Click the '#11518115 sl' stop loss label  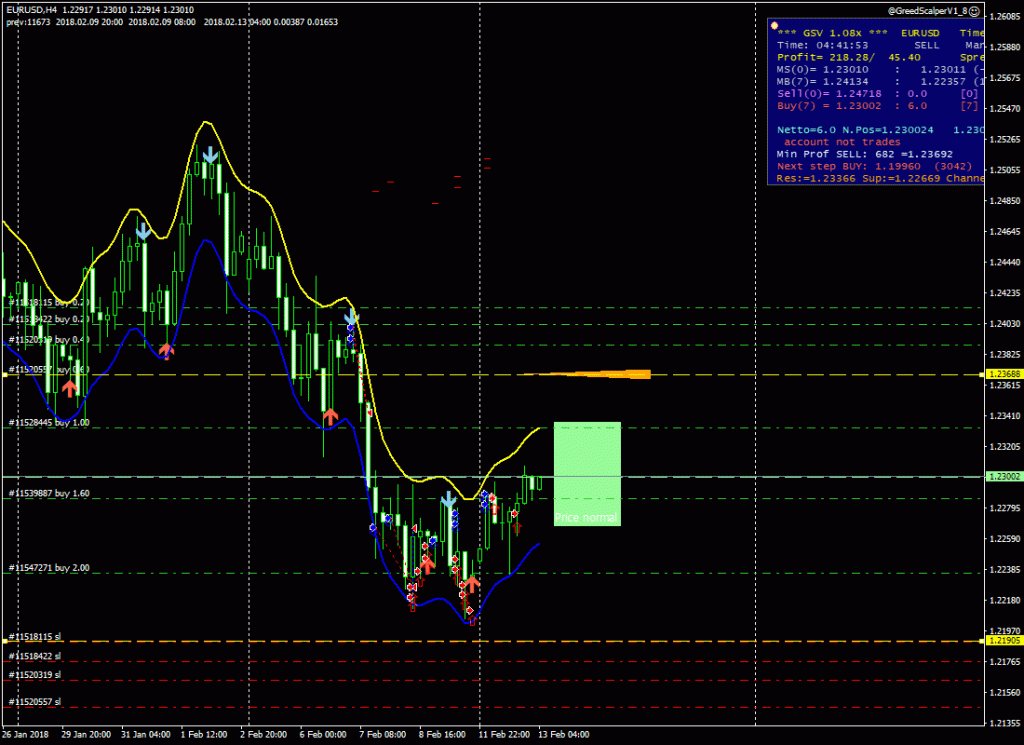click(35, 636)
